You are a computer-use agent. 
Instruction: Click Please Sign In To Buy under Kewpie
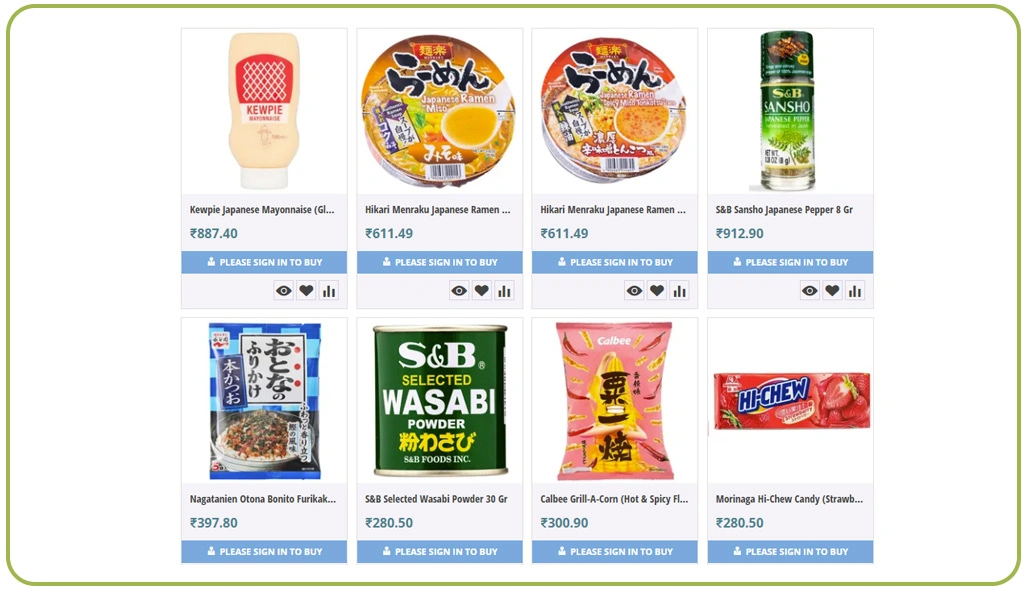[x=264, y=262]
